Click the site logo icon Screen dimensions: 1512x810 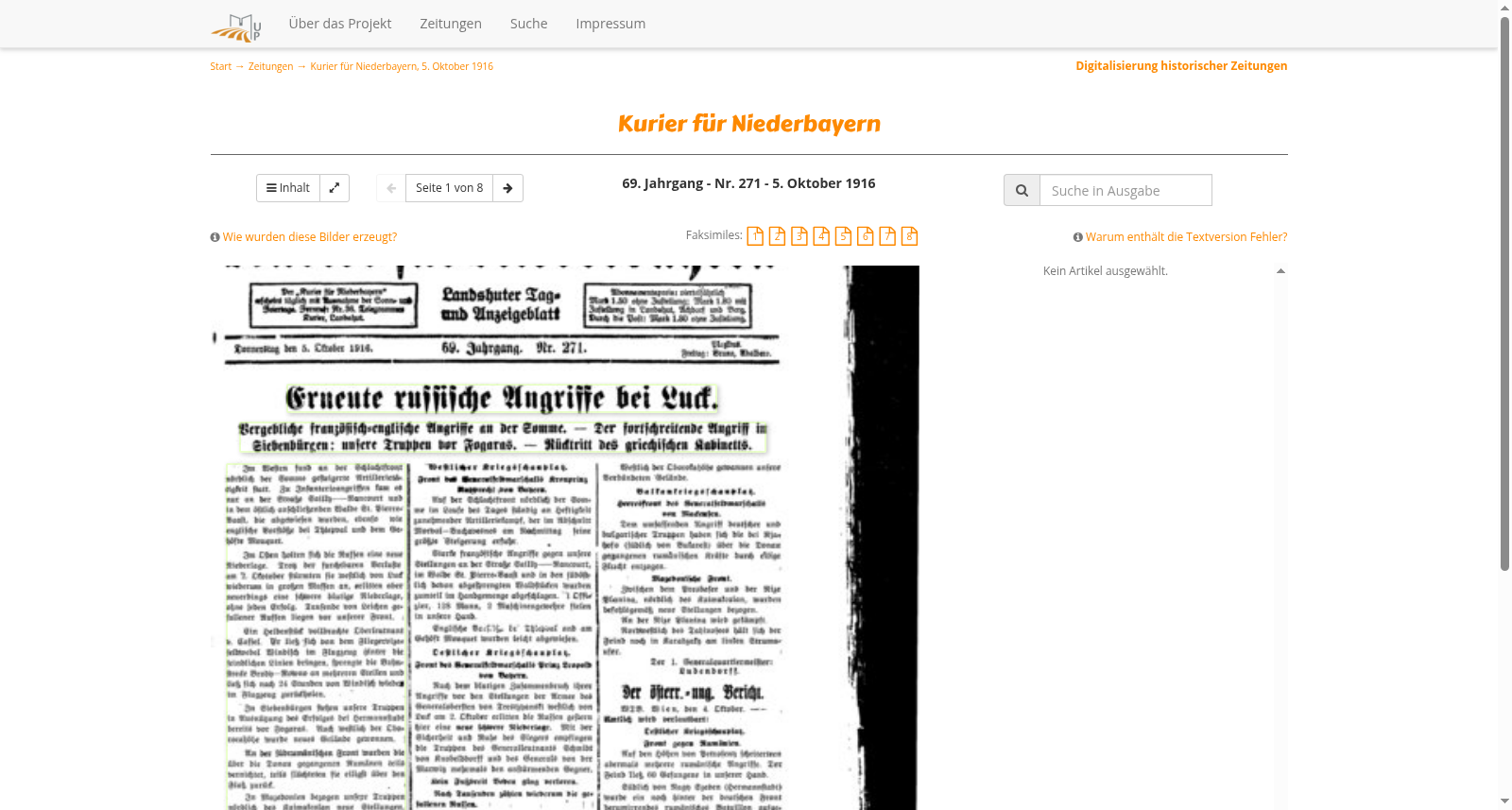pos(235,27)
